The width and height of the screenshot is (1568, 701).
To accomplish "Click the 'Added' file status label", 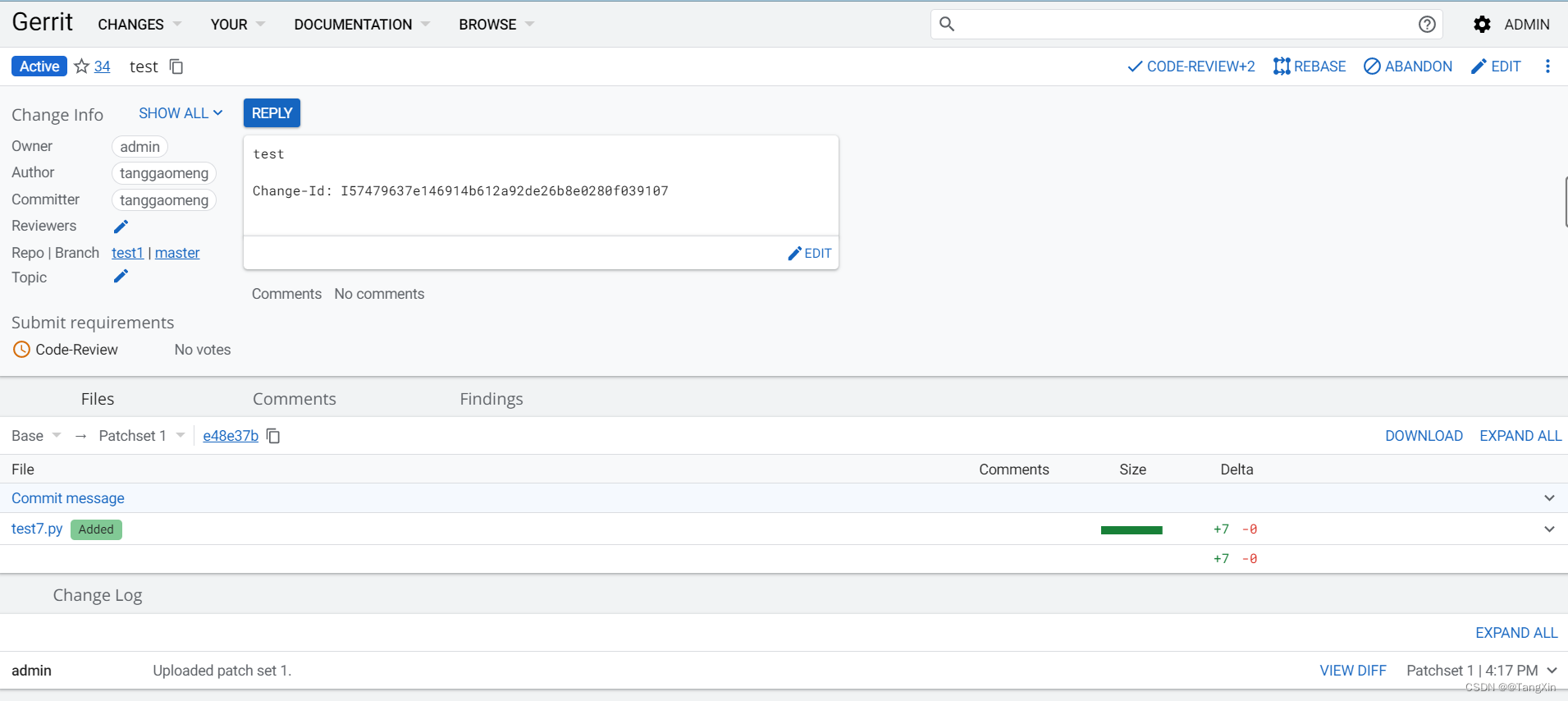I will pos(96,529).
